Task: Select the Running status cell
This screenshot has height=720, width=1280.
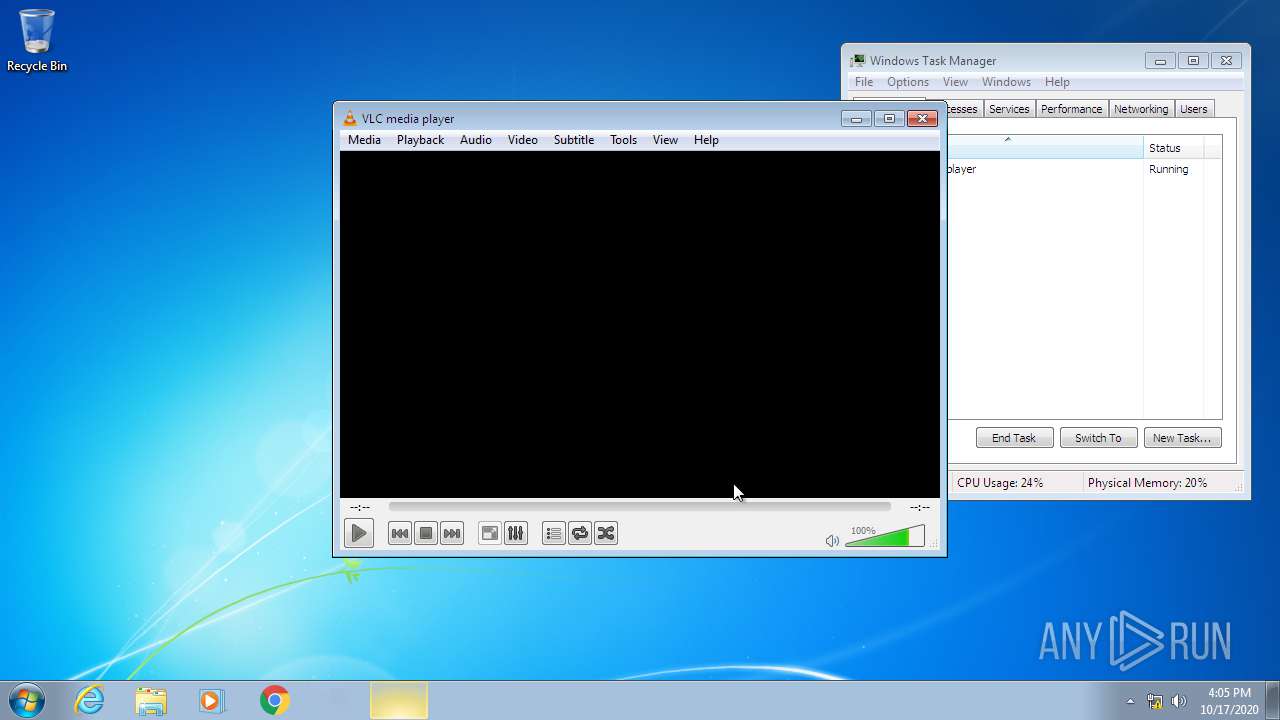Action: click(x=1168, y=169)
